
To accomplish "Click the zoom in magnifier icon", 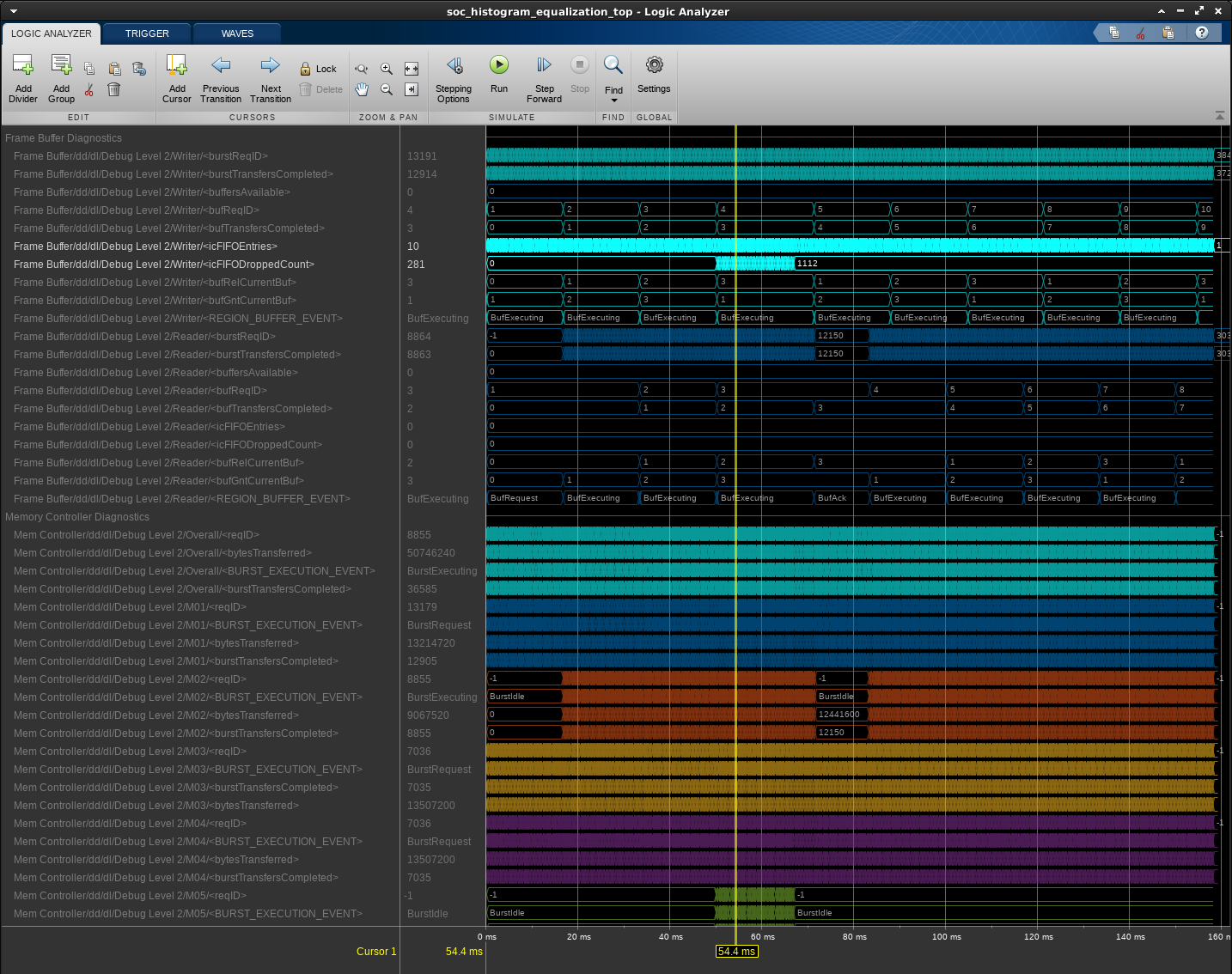I will pos(387,69).
